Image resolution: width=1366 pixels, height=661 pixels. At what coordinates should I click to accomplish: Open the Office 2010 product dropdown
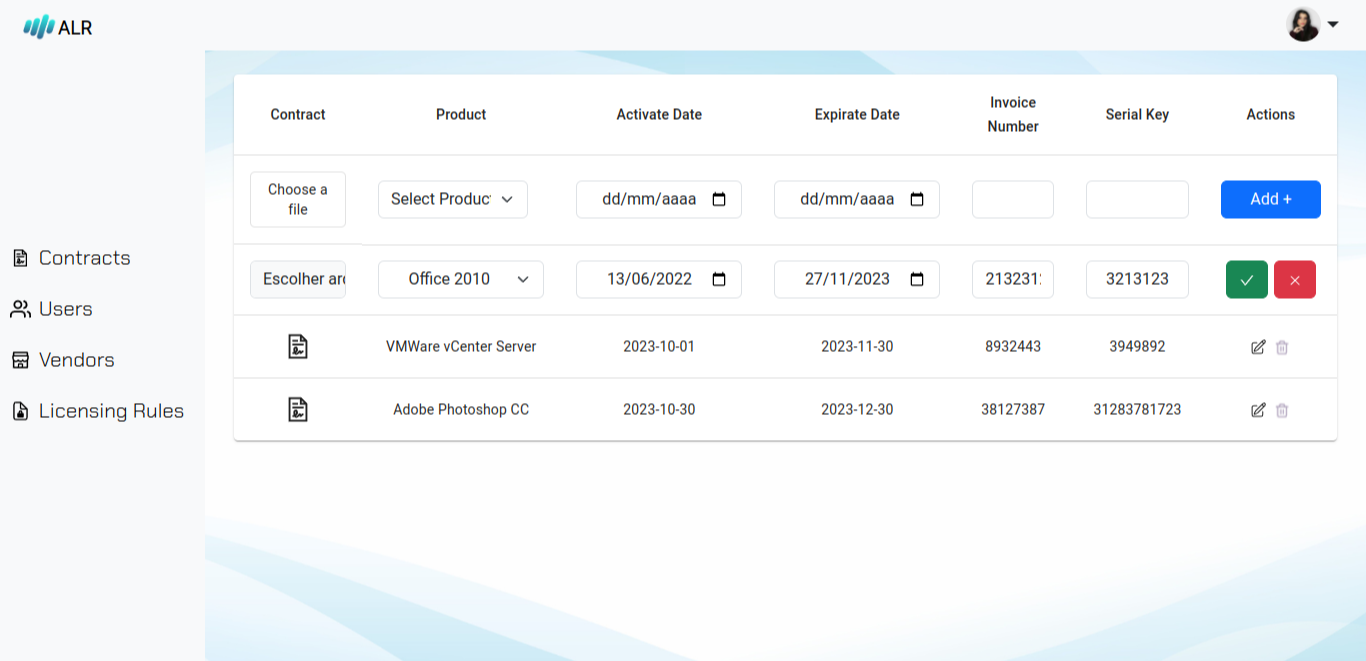pos(461,279)
